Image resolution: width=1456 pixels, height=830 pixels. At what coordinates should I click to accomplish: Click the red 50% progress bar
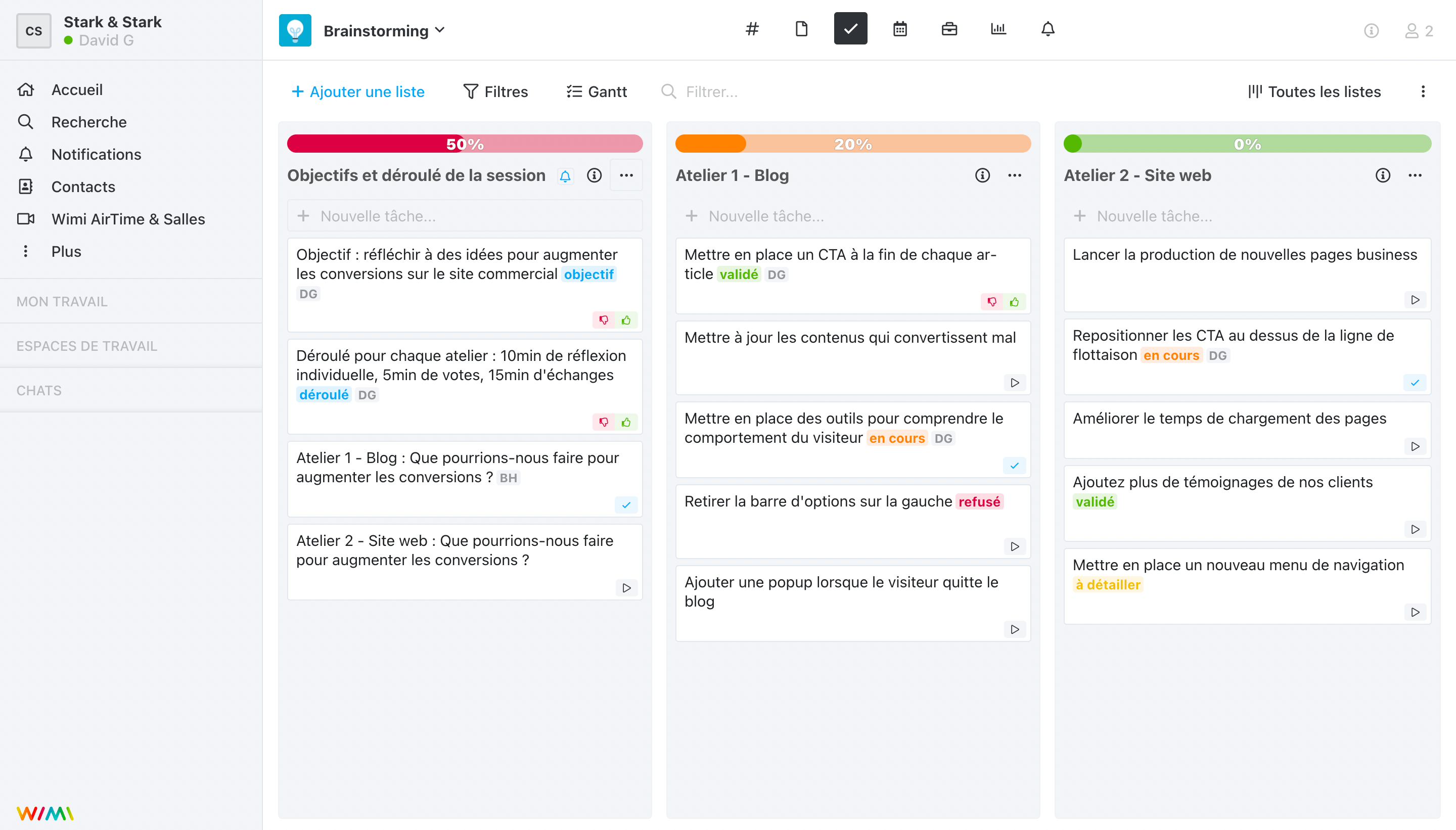pyautogui.click(x=465, y=144)
